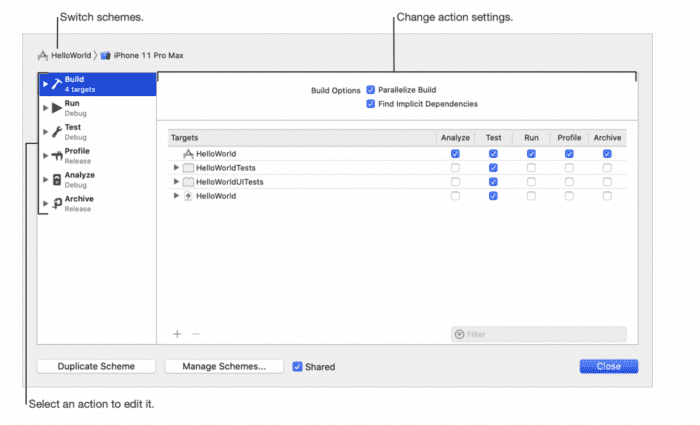This screenshot has width=700, height=425.
Task: Expand the Build action disclosure triangle
Action: click(45, 84)
